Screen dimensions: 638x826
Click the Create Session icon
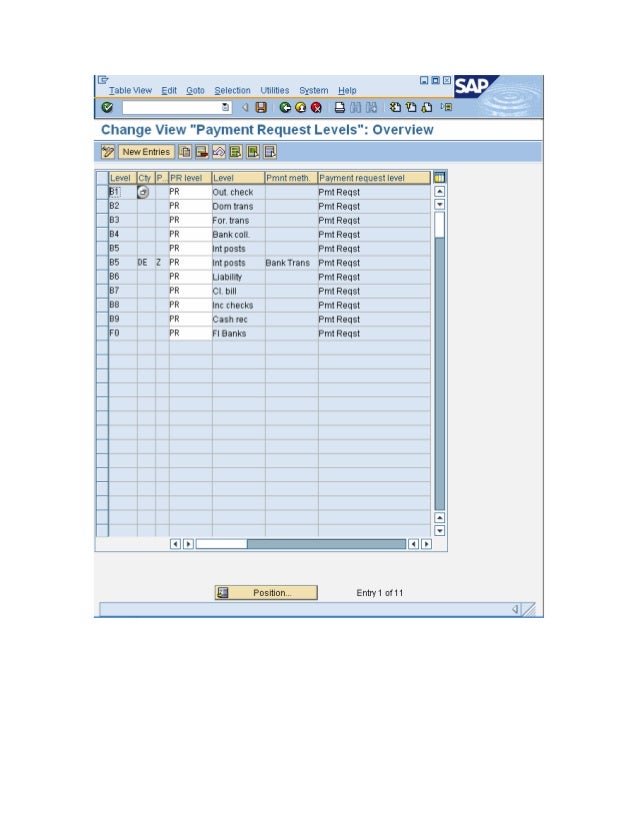[447, 107]
